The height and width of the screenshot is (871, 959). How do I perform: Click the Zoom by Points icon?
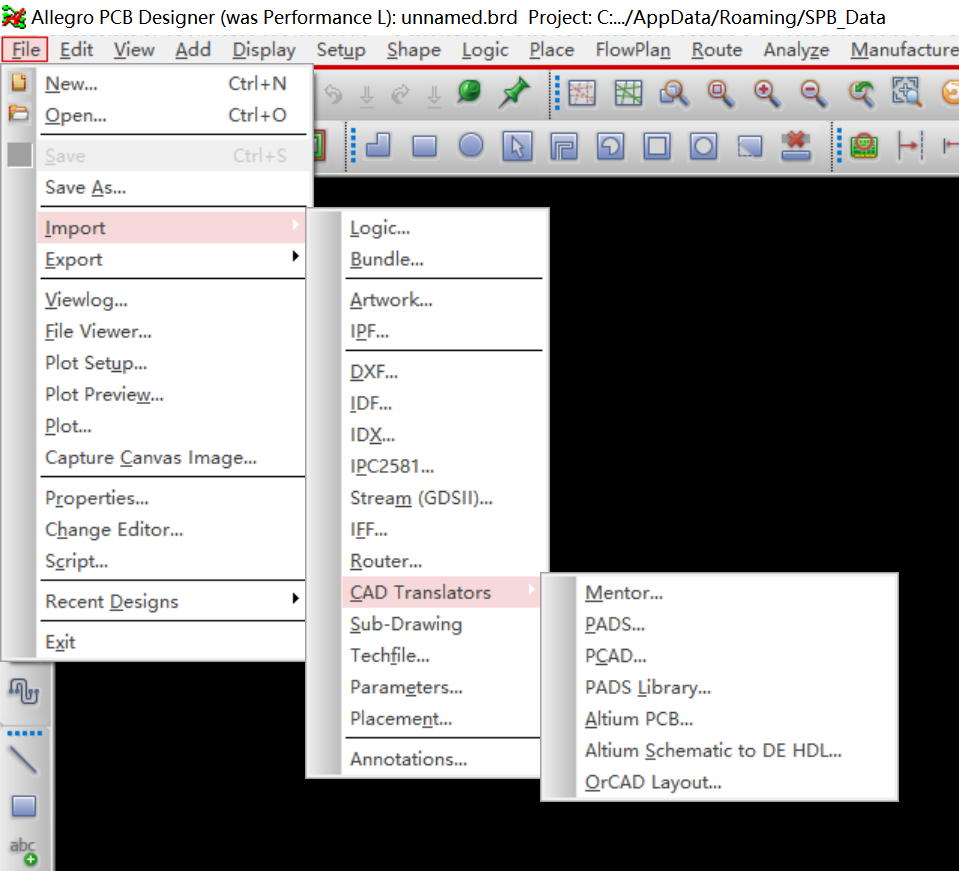tap(674, 94)
